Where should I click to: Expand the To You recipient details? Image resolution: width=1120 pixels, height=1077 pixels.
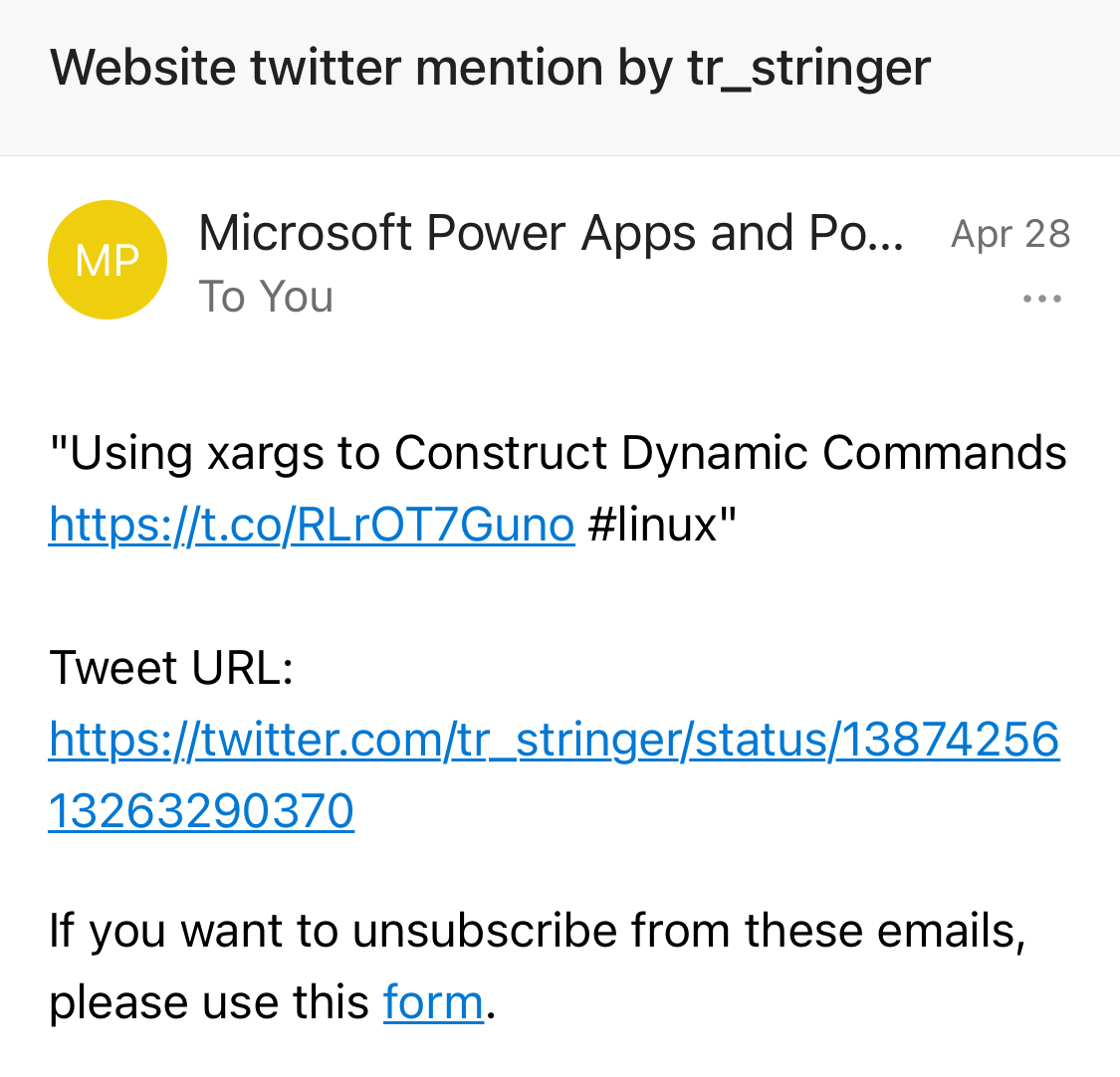(x=265, y=296)
